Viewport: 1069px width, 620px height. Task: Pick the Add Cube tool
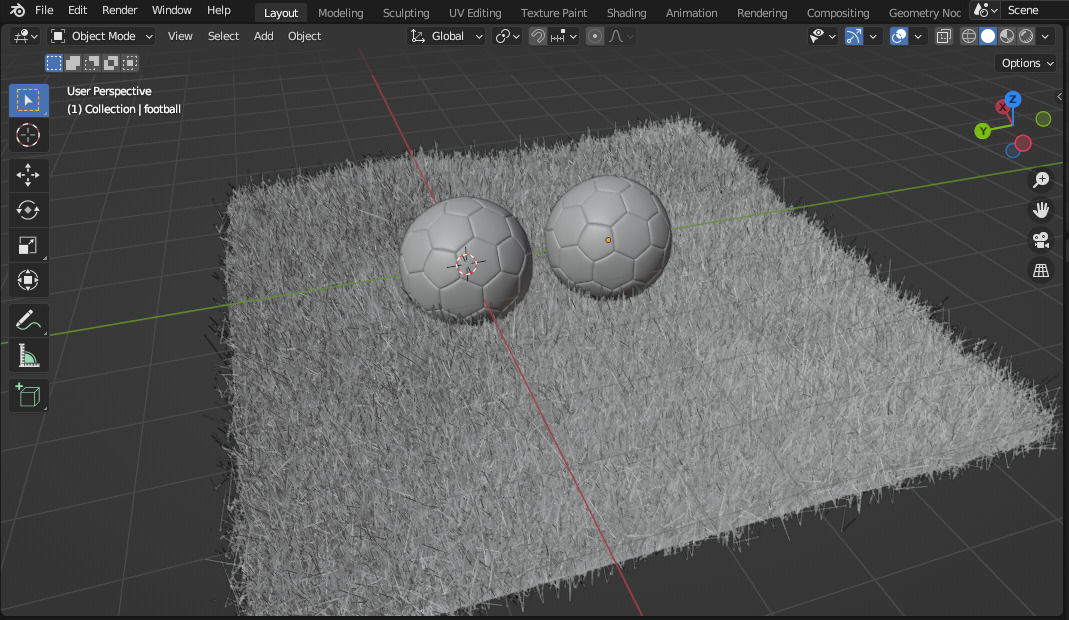click(x=28, y=396)
